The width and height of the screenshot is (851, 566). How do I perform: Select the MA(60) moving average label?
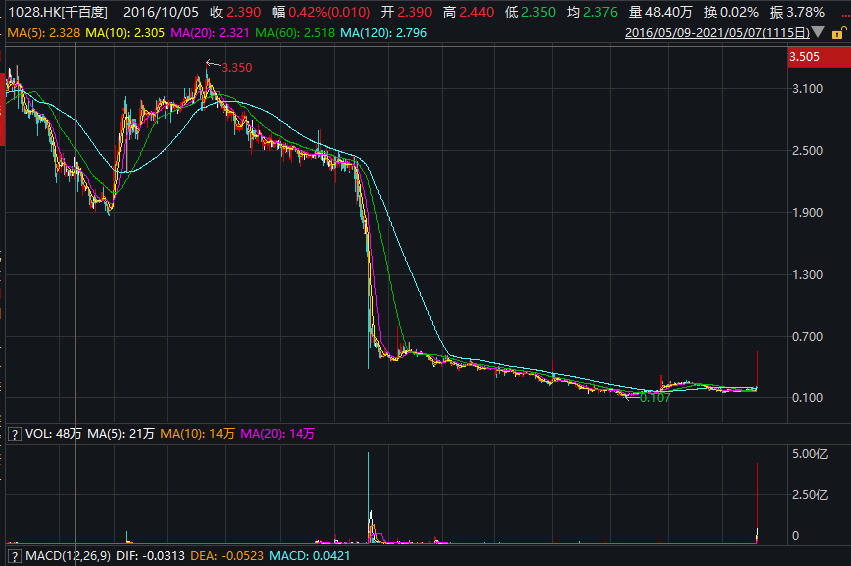286,33
